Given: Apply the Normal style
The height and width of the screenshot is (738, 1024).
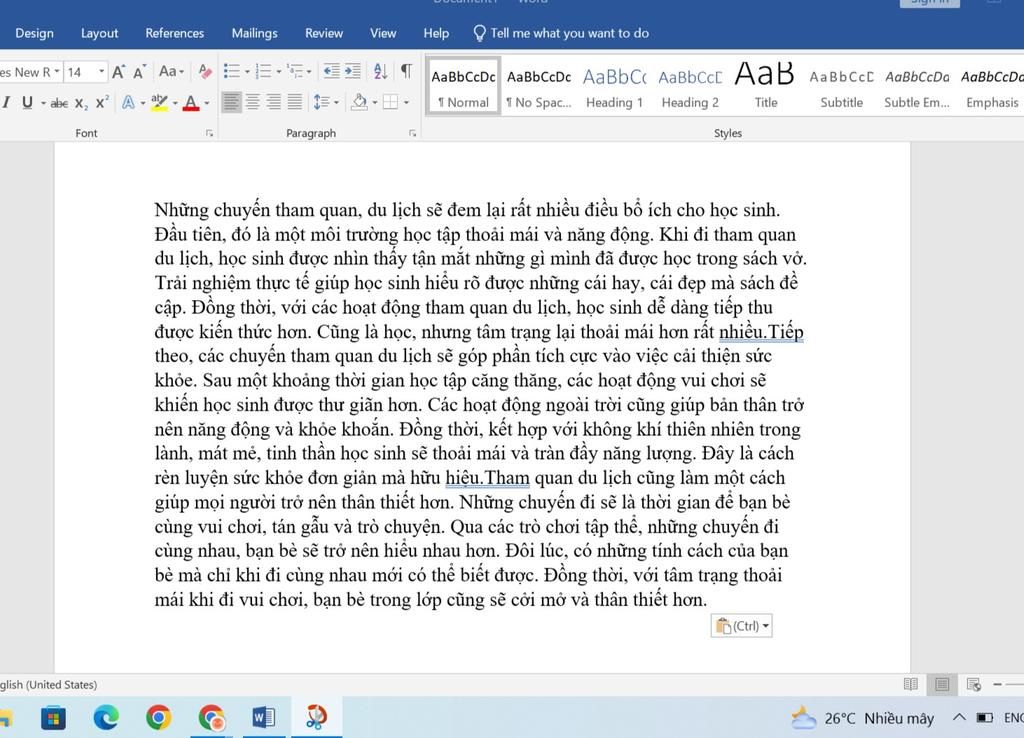Looking at the screenshot, I should tap(463, 87).
